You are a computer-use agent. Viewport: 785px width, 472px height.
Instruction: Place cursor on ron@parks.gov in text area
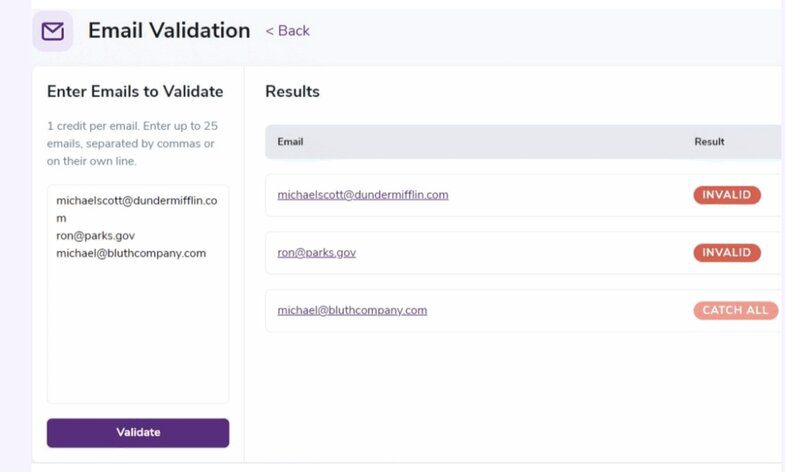coord(95,236)
